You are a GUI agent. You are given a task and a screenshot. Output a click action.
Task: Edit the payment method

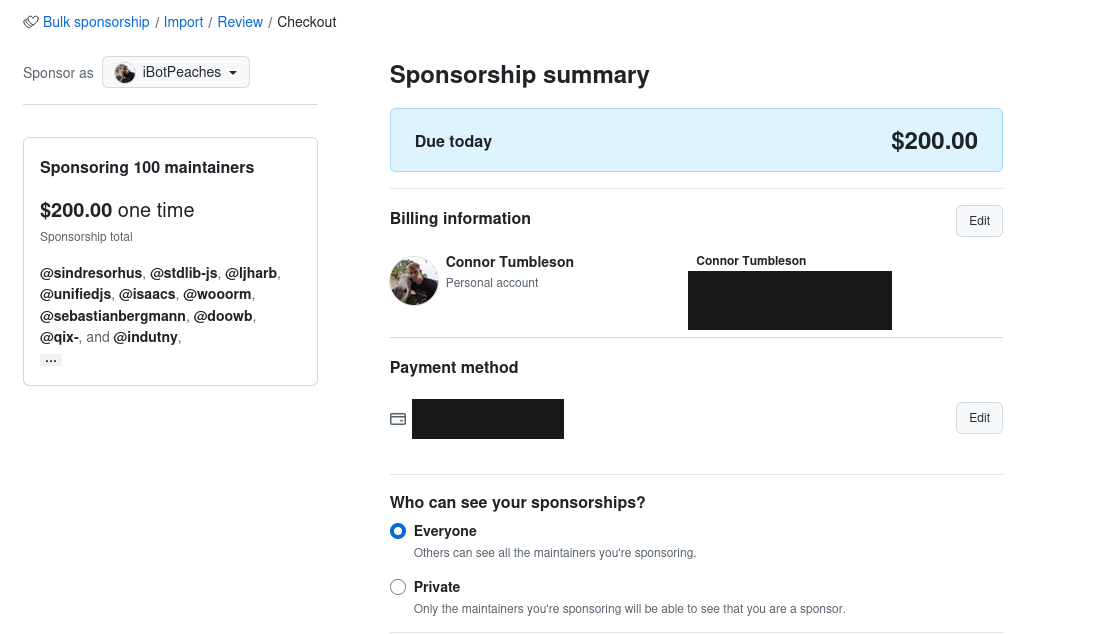[979, 418]
